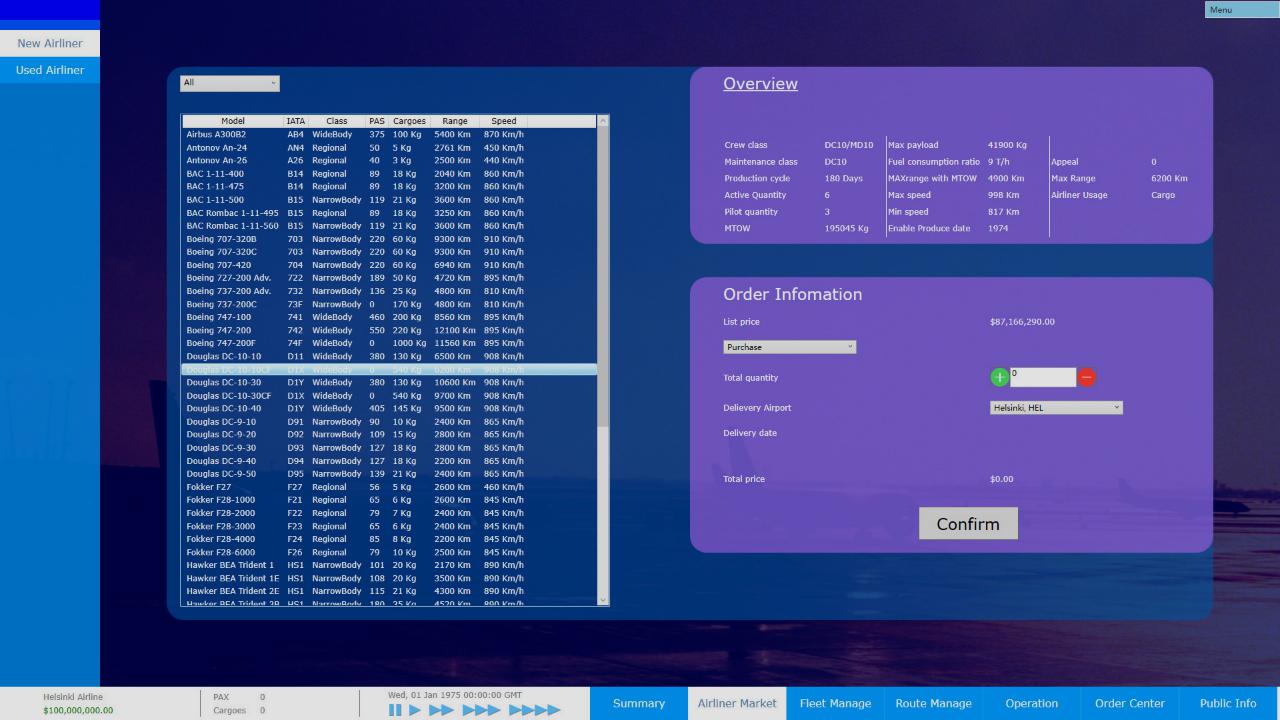Sort list by Model column header
Image resolution: width=1280 pixels, height=720 pixels.
pos(232,121)
